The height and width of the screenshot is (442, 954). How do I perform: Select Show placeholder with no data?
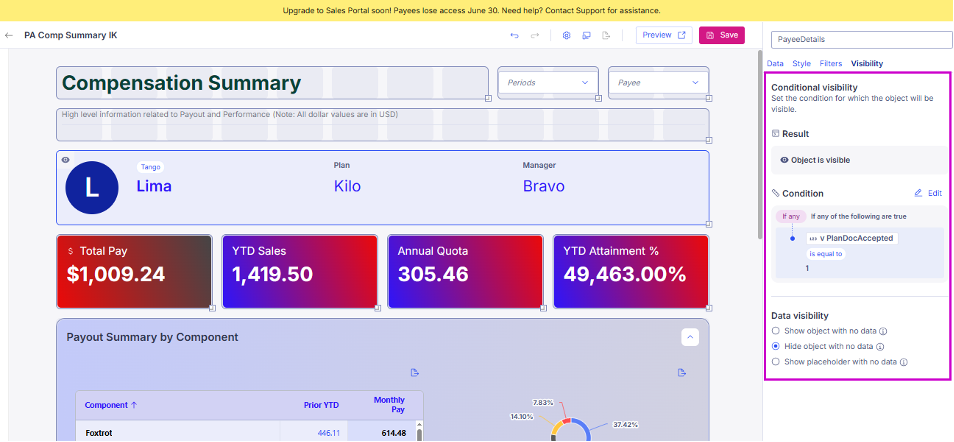775,362
